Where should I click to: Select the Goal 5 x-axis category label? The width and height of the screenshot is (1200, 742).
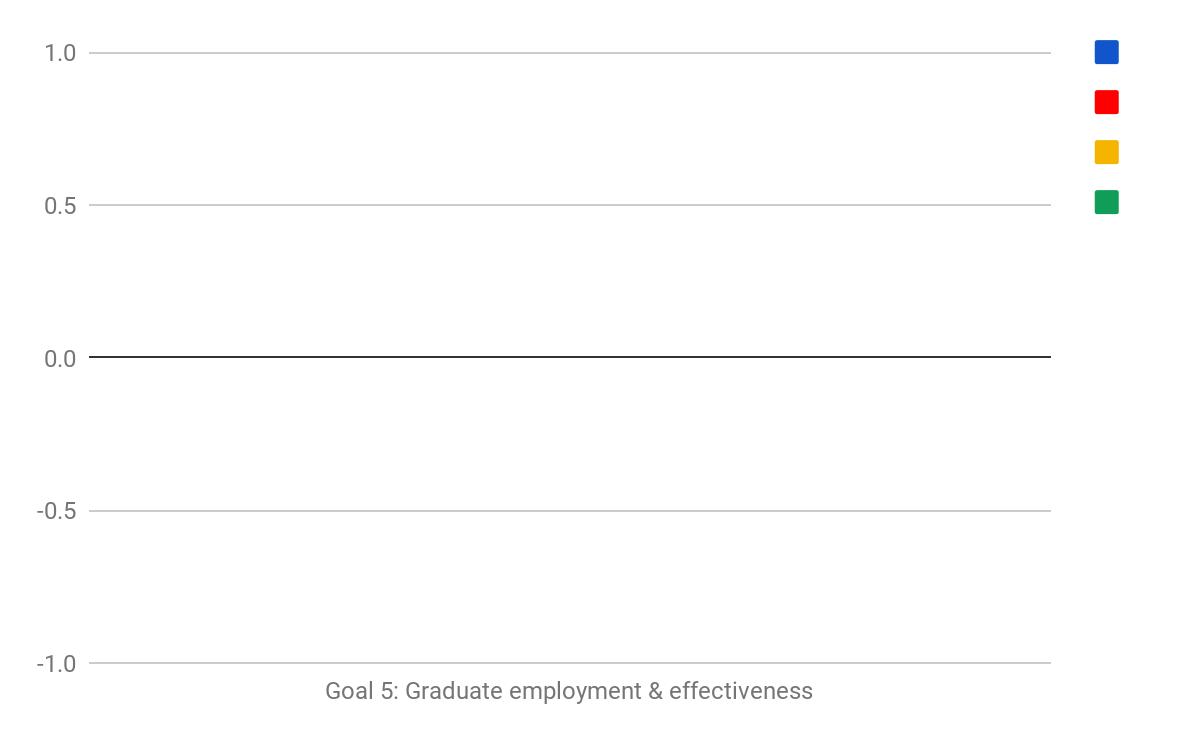569,691
